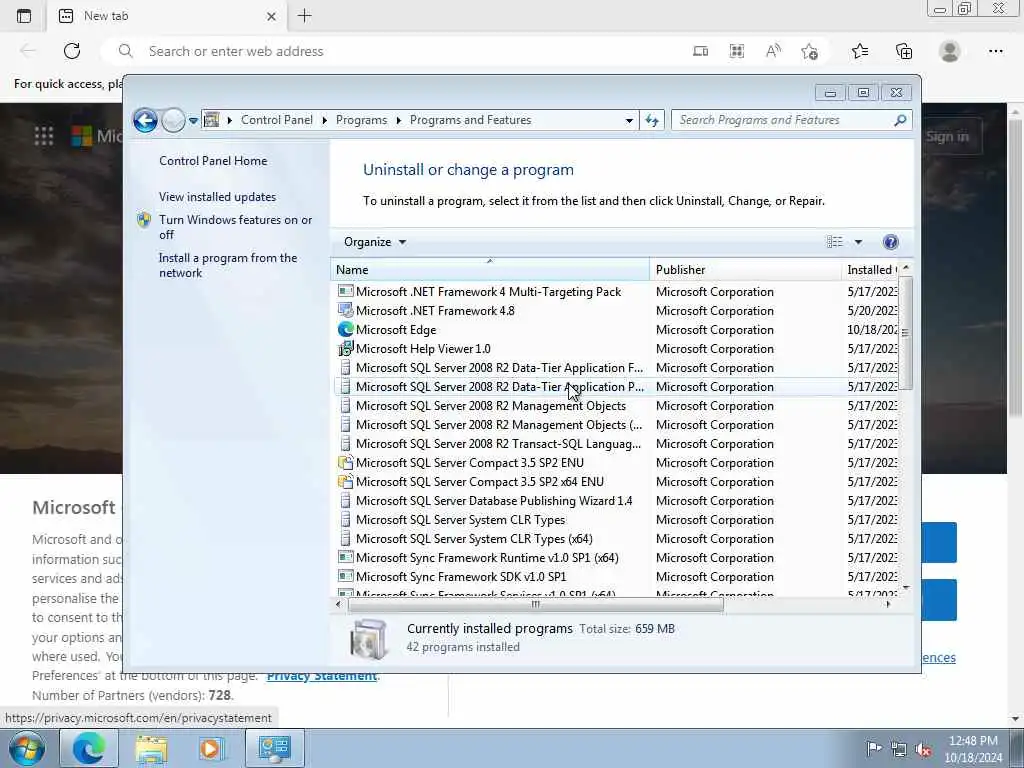Click the change view icon
This screenshot has height=768, width=1024.
tap(835, 242)
